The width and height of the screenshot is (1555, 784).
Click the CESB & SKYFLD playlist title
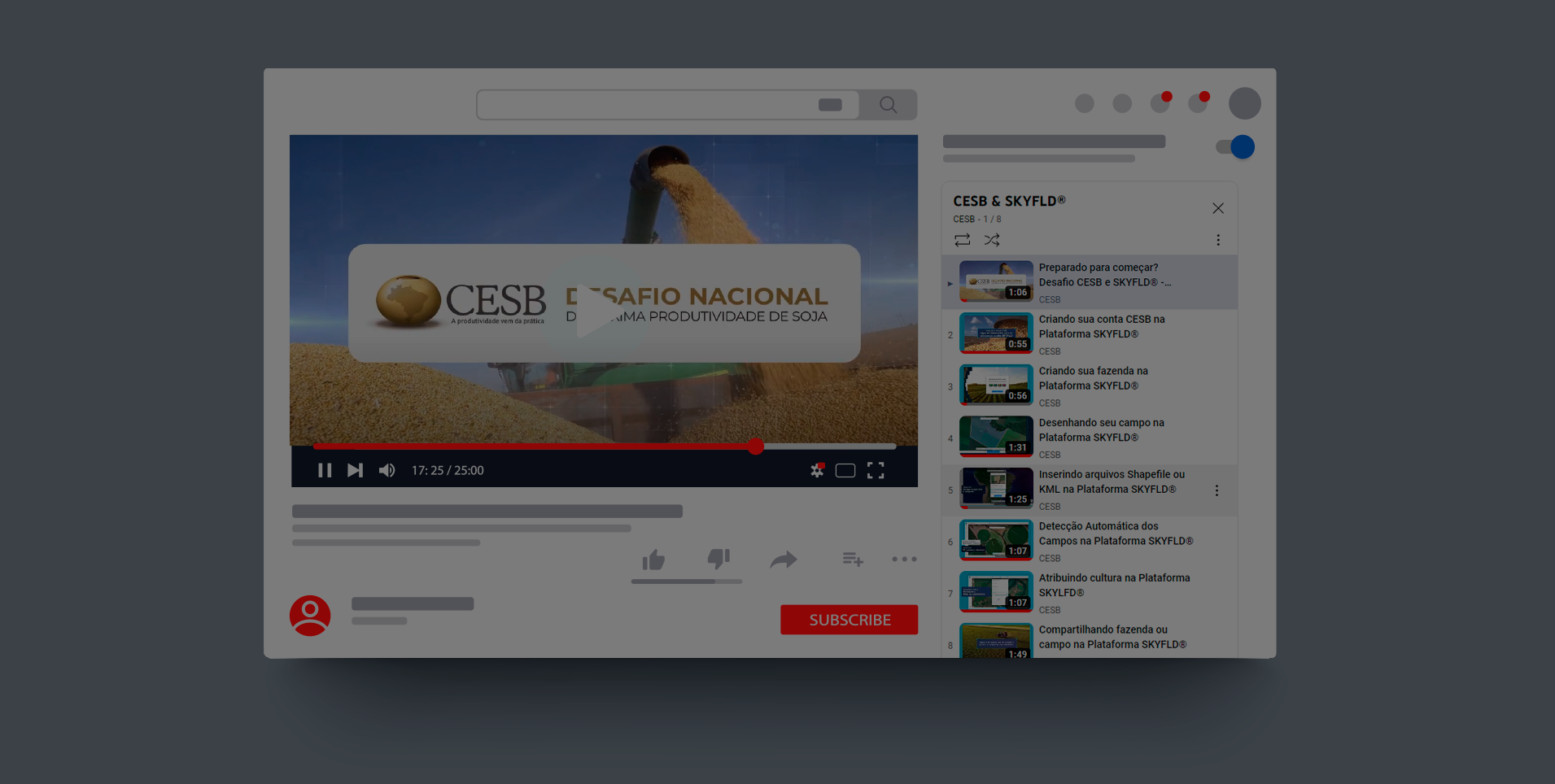[x=1009, y=201]
